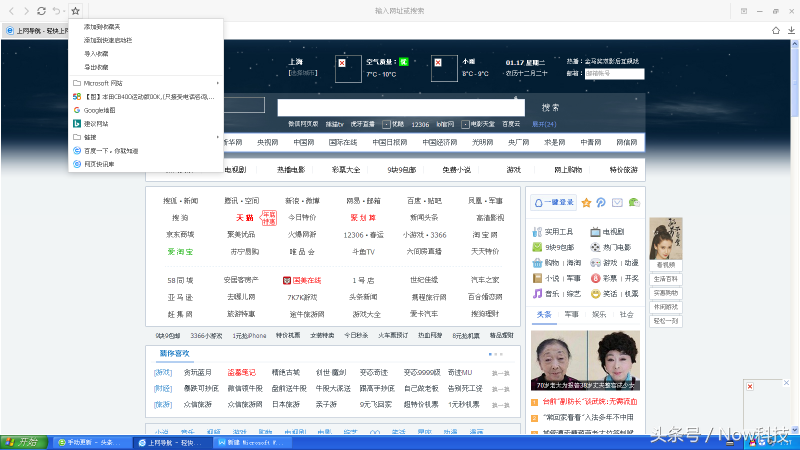
Task: Open the home page icon
Action: (776, 31)
